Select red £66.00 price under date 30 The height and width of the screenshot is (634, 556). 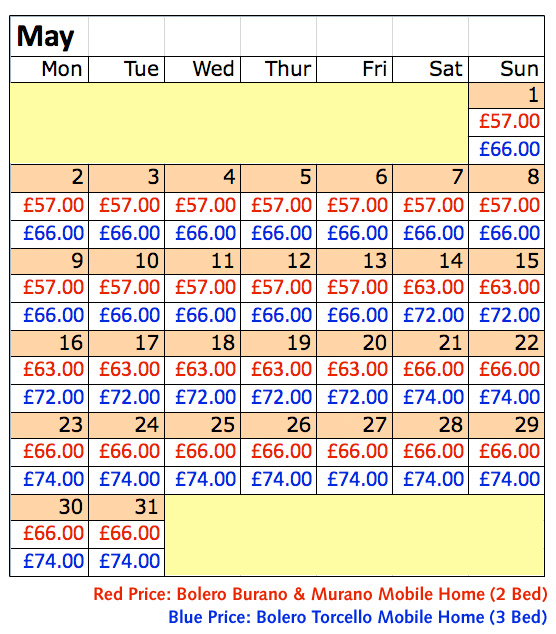coord(53,533)
